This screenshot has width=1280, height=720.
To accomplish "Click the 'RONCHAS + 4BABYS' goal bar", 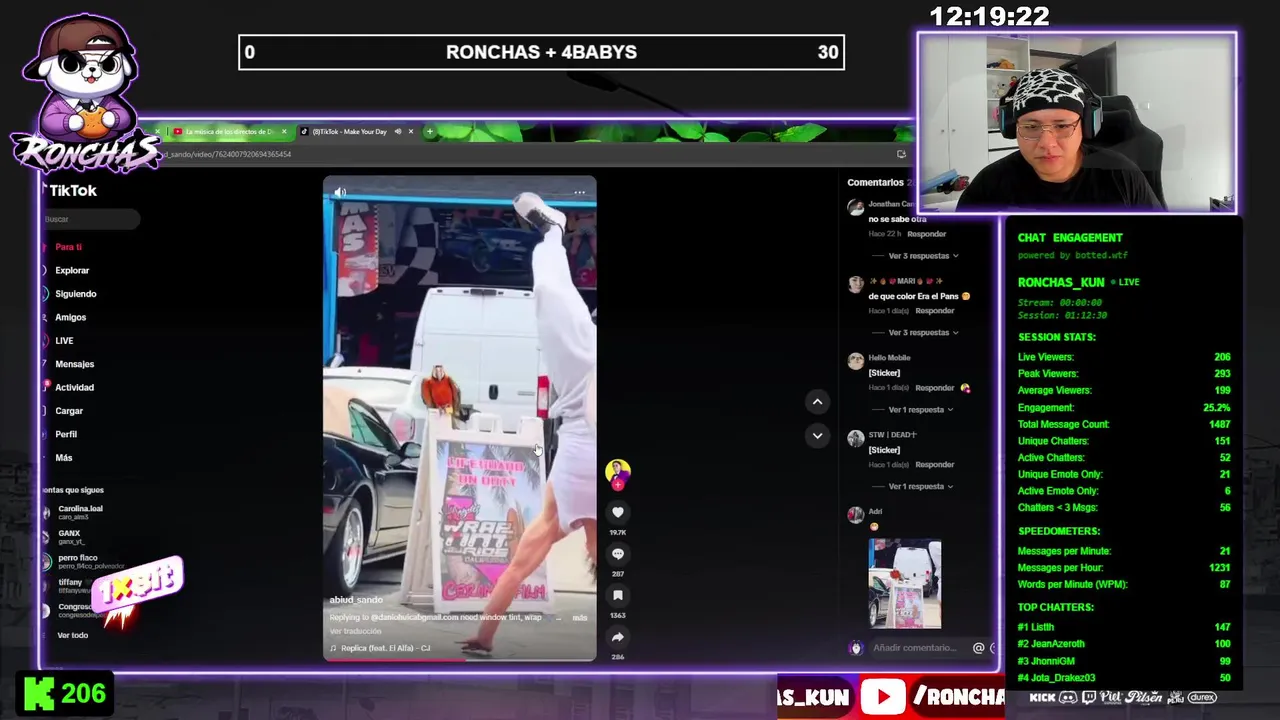I will (x=541, y=52).
